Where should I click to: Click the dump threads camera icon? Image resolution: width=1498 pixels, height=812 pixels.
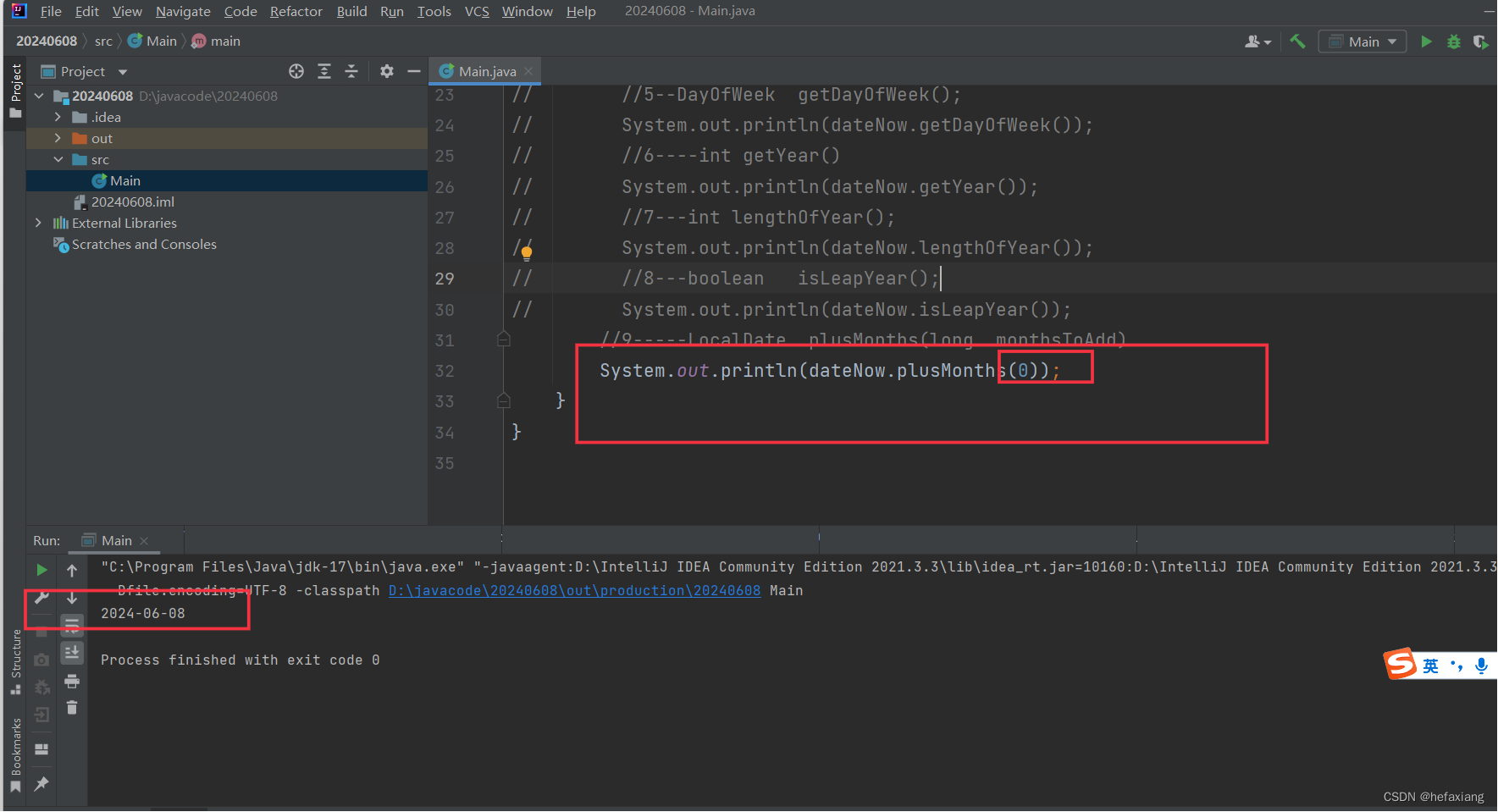pyautogui.click(x=41, y=659)
